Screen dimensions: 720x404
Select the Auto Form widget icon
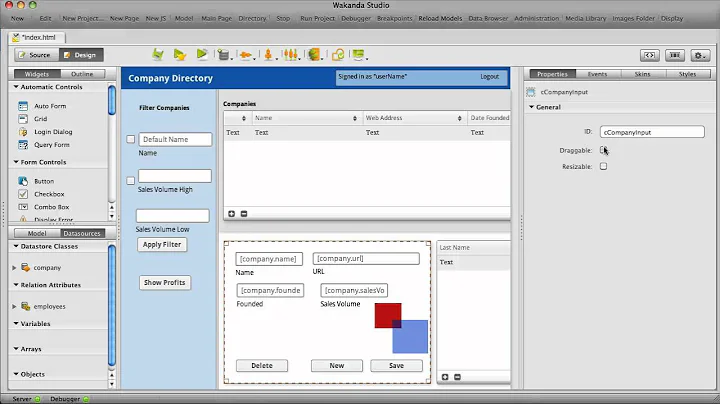[23, 106]
